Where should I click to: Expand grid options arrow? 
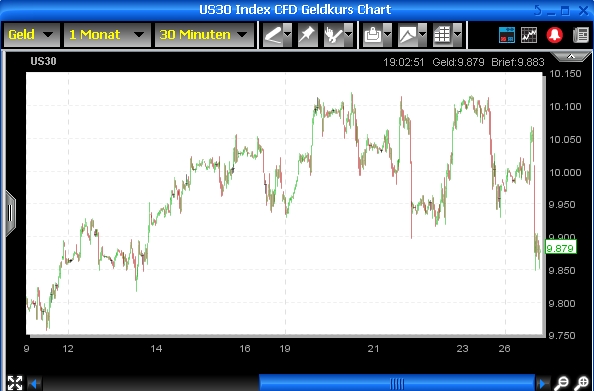(x=457, y=35)
